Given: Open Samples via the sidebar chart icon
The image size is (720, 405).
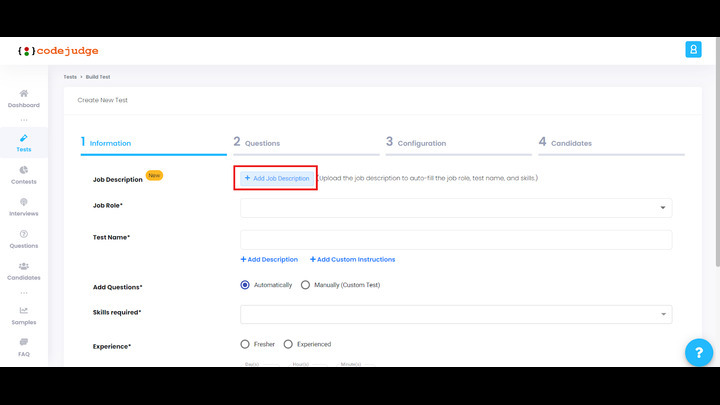Looking at the screenshot, I should click(24, 311).
